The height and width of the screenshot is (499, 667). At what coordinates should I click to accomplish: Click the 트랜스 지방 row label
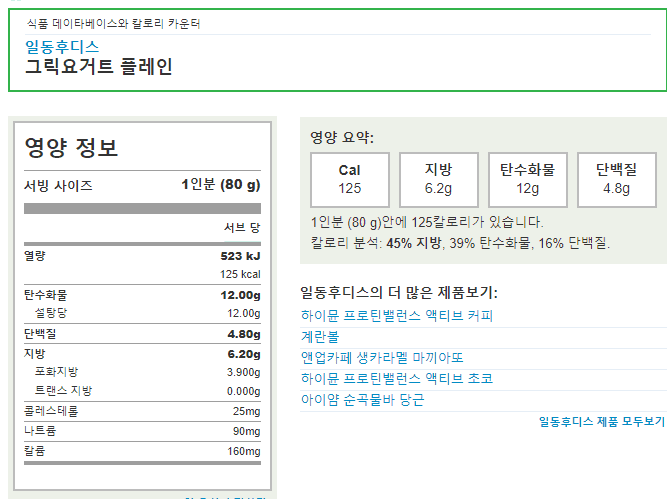[63, 391]
